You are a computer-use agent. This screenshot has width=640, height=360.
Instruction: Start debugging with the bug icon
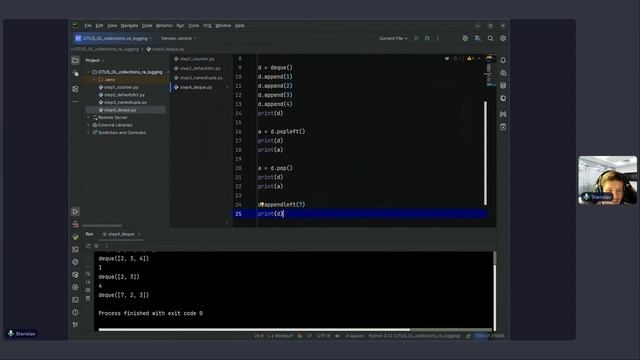(x=427, y=38)
